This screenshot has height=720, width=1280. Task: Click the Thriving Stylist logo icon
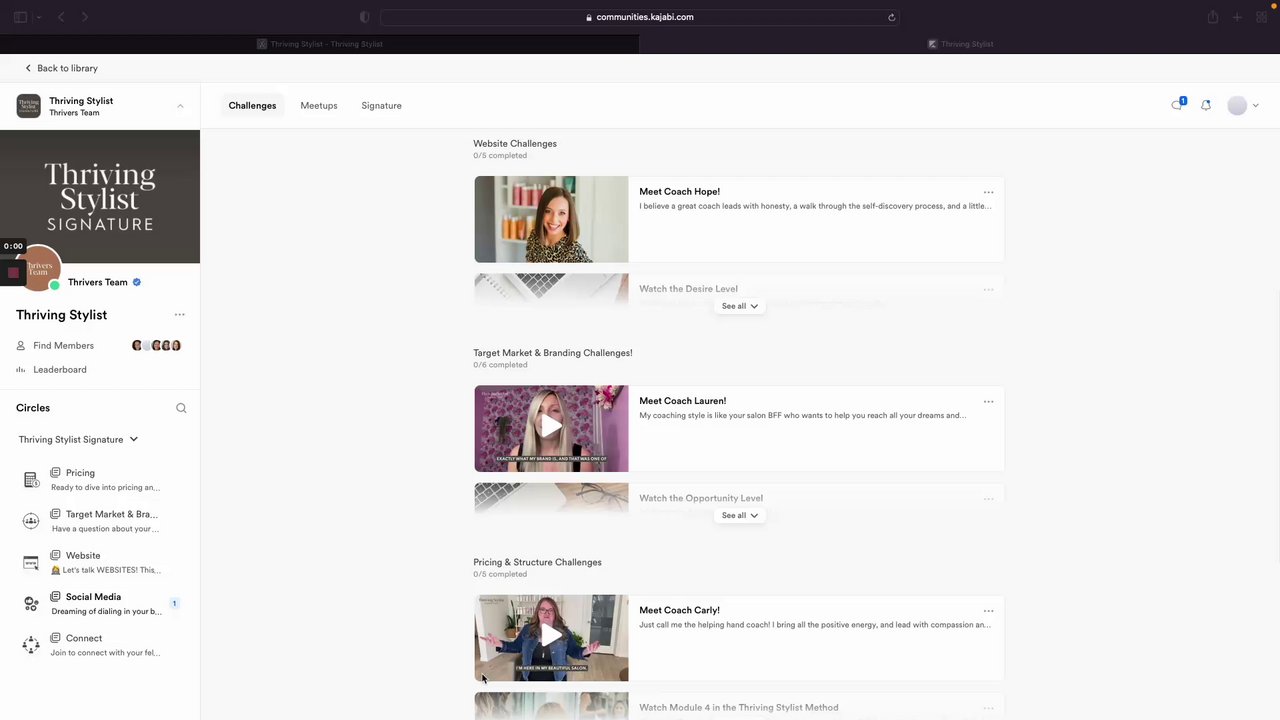coord(28,106)
